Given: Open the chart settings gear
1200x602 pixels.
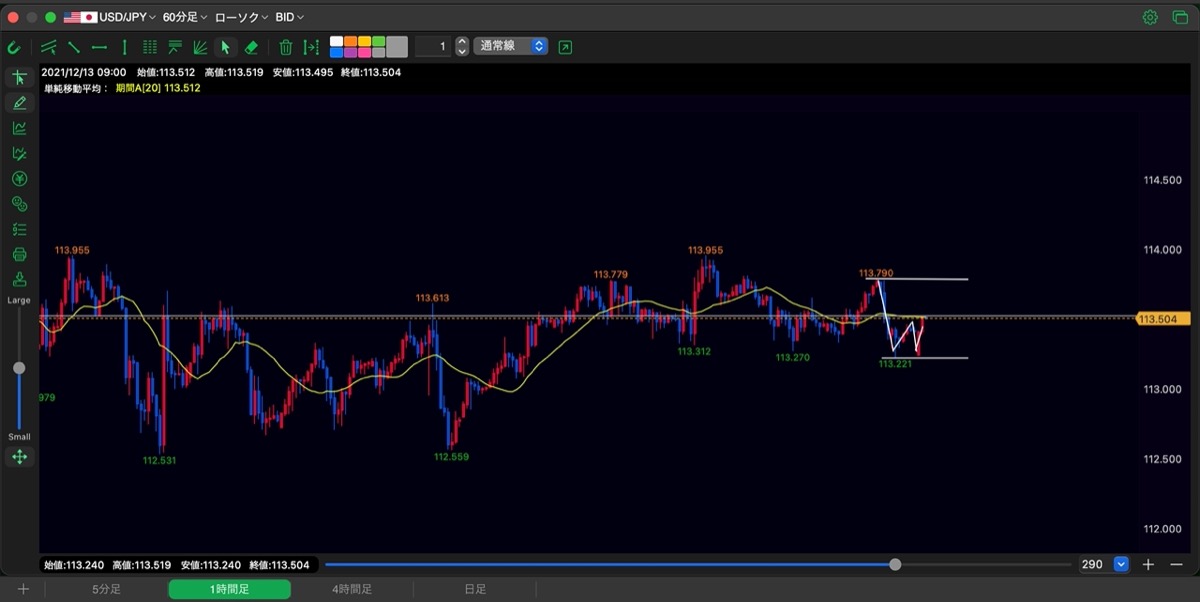Looking at the screenshot, I should [x=1150, y=17].
